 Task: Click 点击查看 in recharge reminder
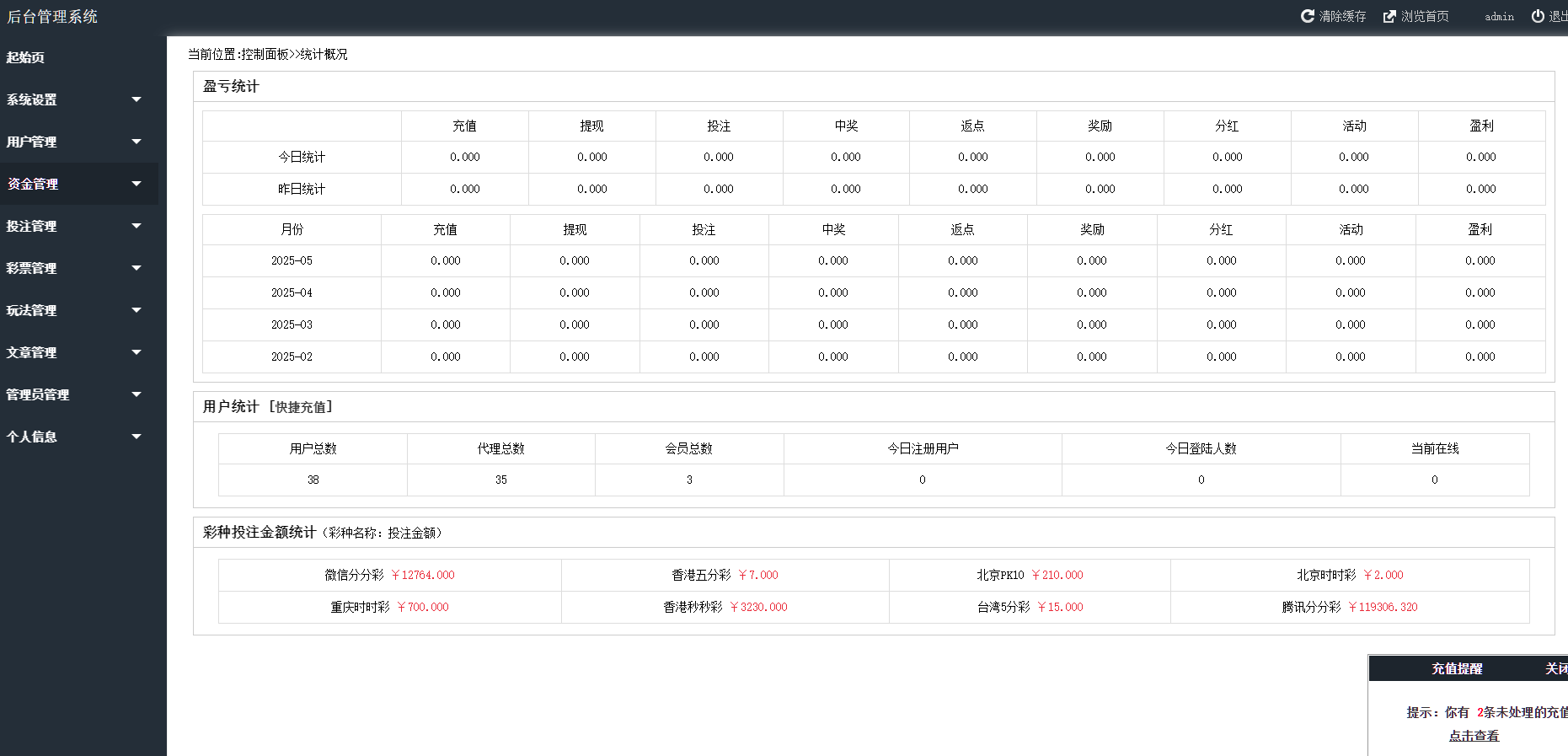pos(1474,736)
